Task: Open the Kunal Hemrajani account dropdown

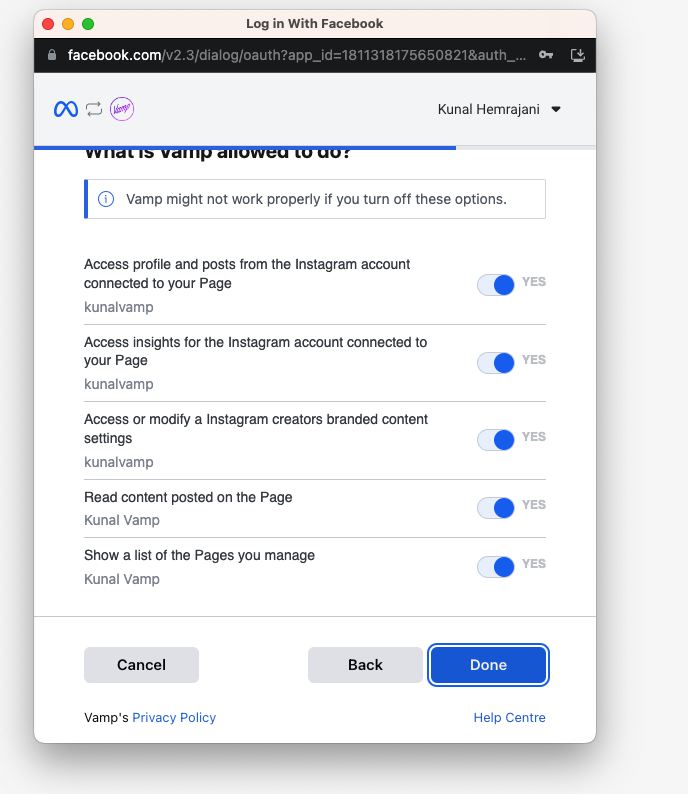Action: coord(499,109)
